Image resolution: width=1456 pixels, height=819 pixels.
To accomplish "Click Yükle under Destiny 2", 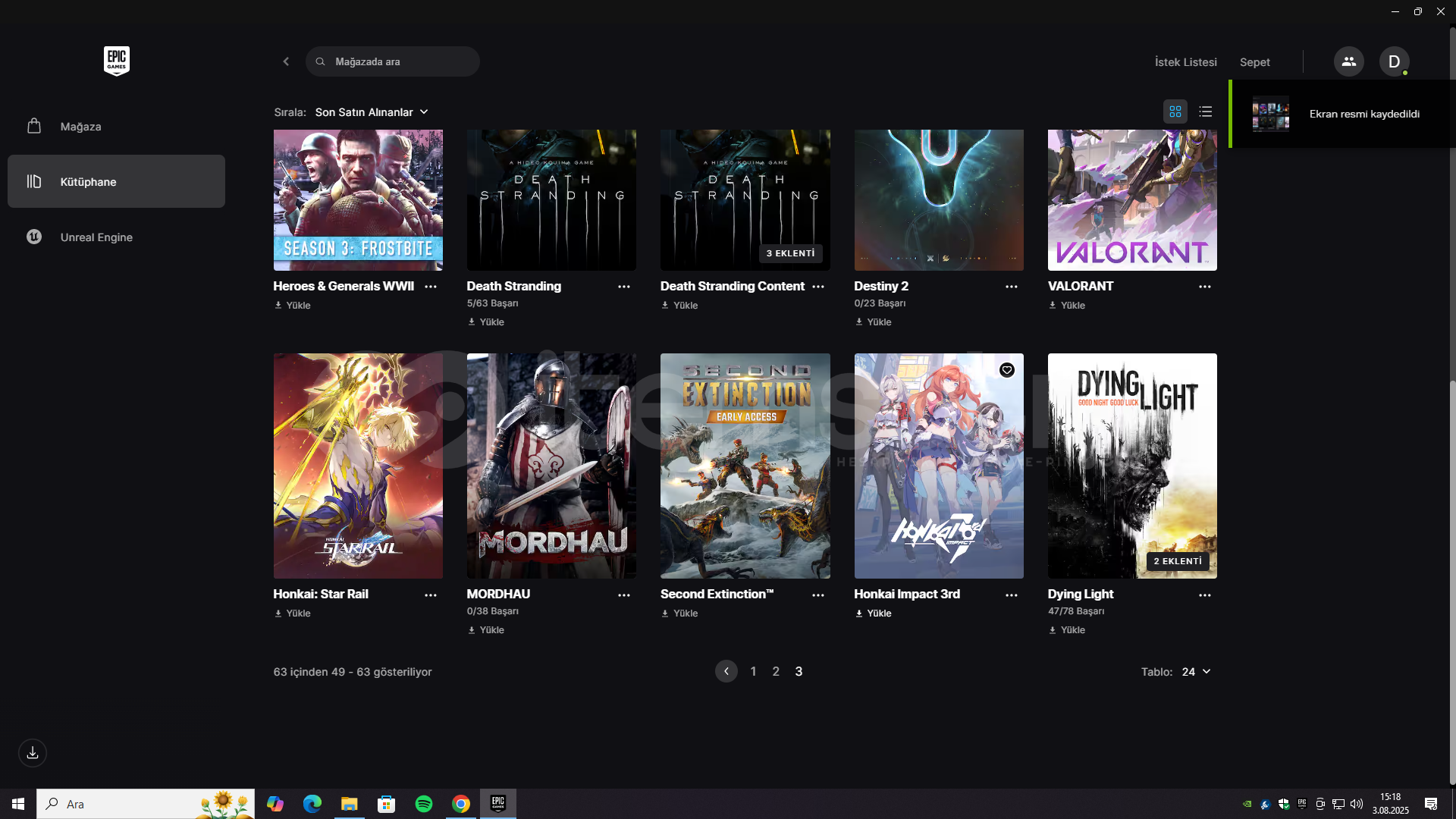I will pos(874,322).
